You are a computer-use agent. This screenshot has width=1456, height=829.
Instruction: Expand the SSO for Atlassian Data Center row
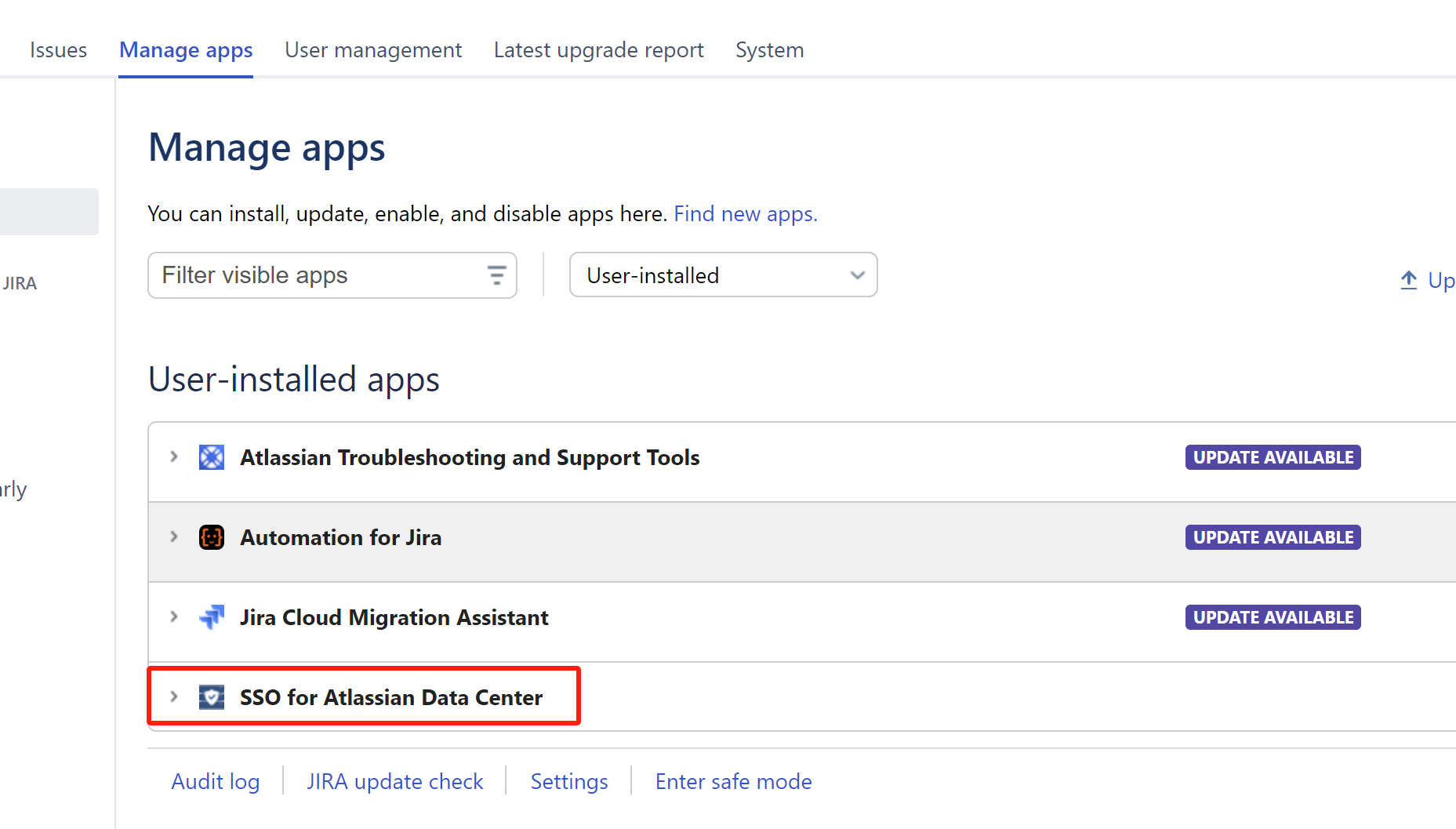point(174,696)
